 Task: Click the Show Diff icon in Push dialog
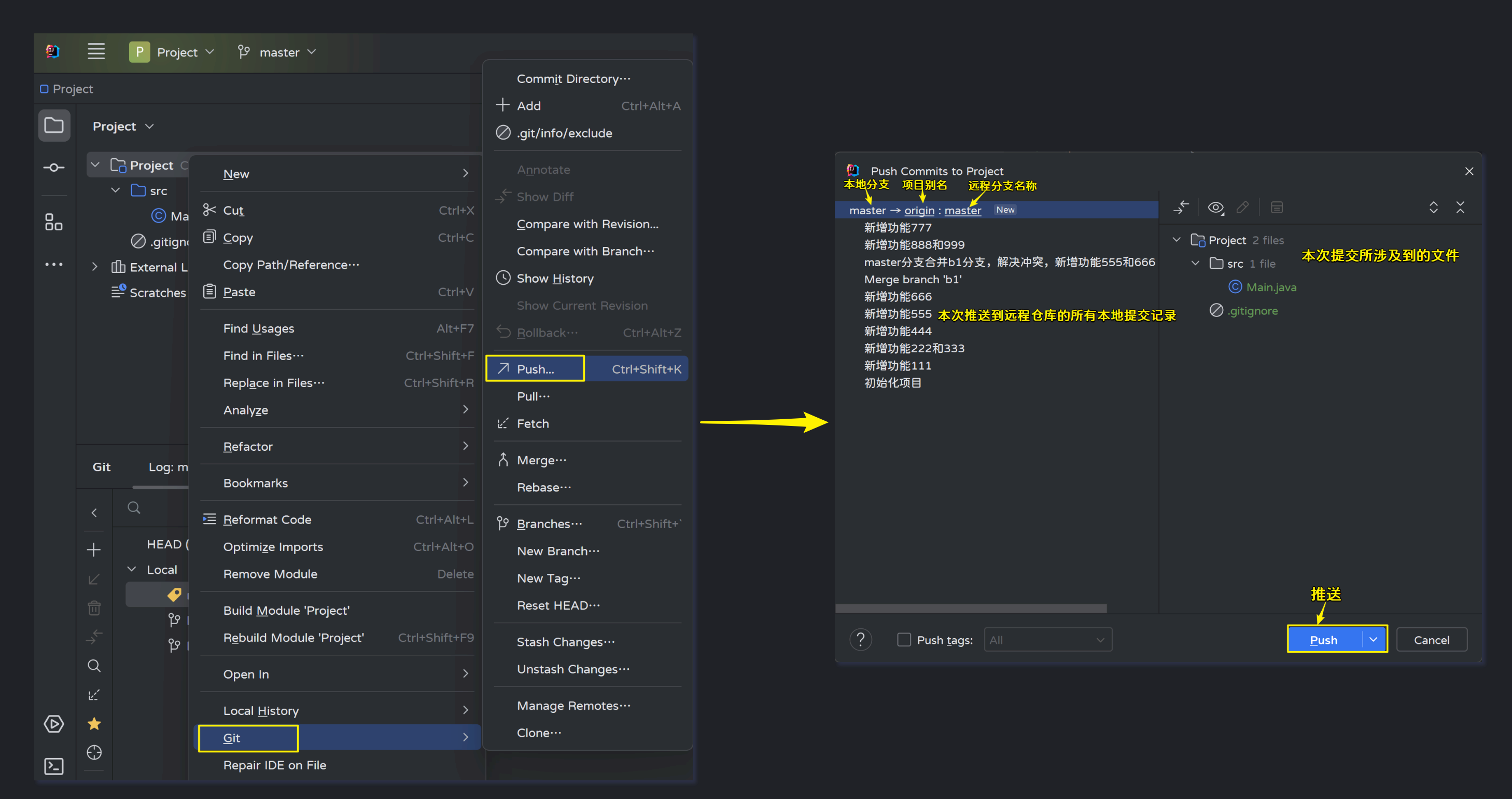tap(1181, 208)
